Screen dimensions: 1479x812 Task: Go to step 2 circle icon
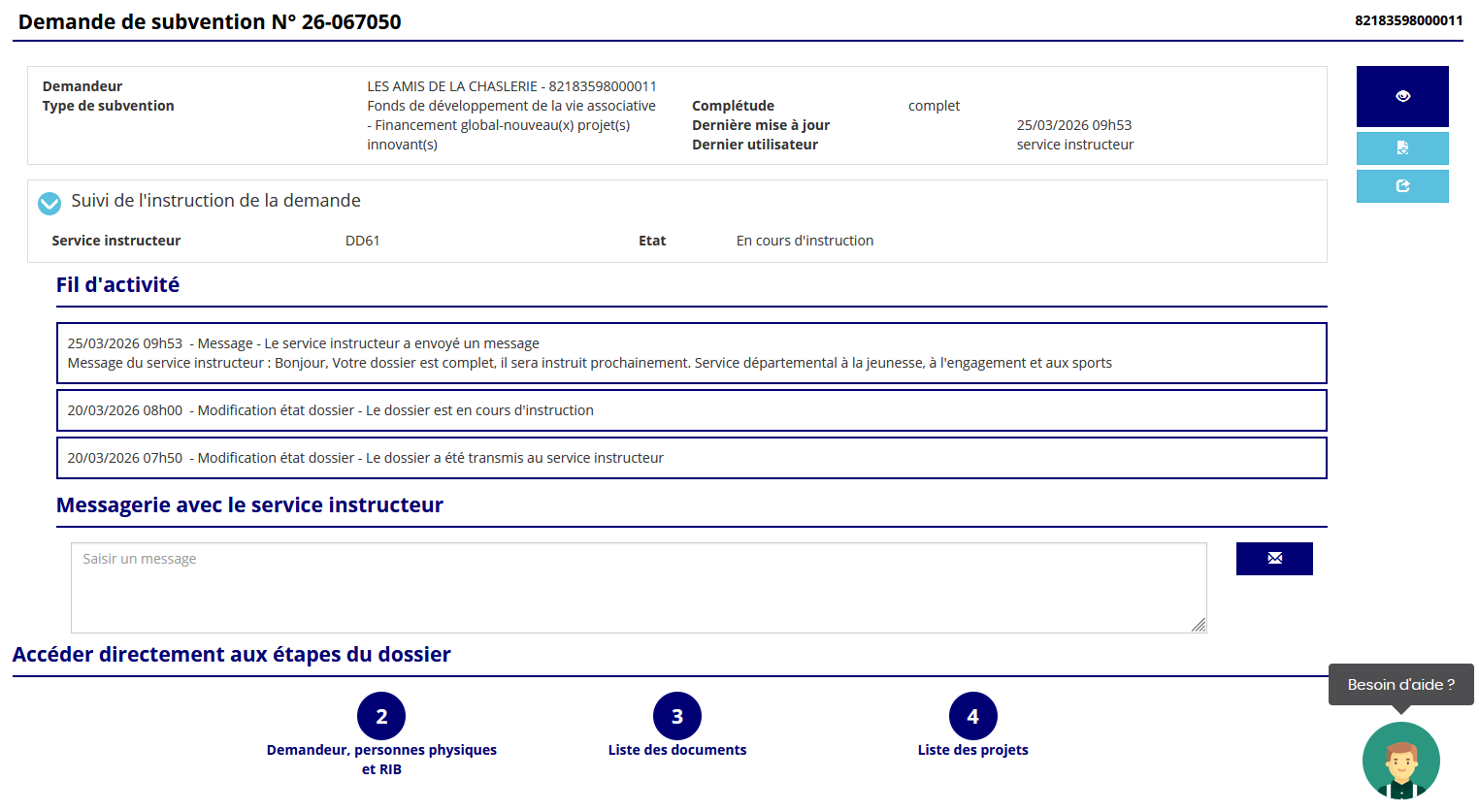point(381,716)
